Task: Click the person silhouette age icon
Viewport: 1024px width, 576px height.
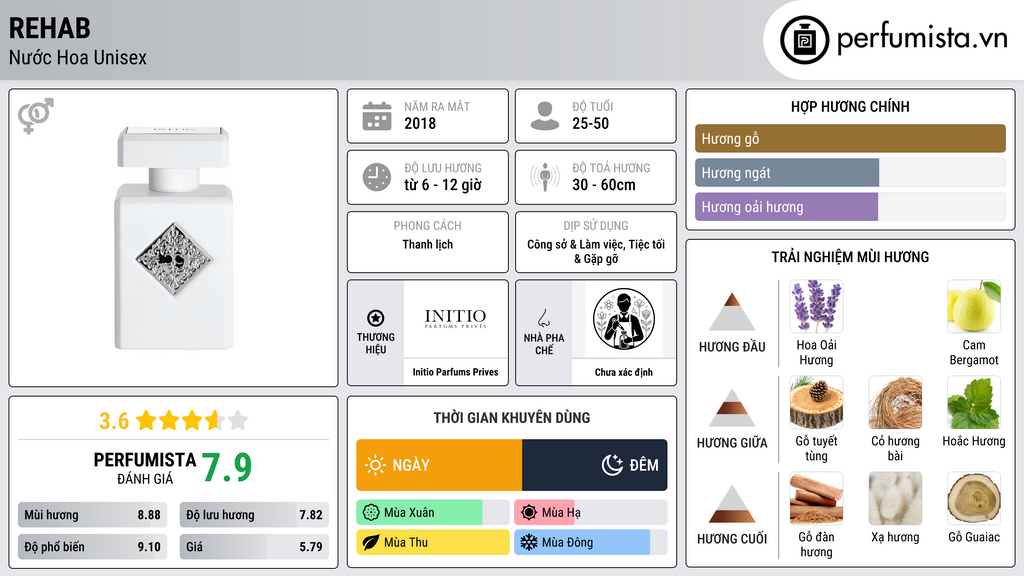Action: pyautogui.click(x=545, y=116)
